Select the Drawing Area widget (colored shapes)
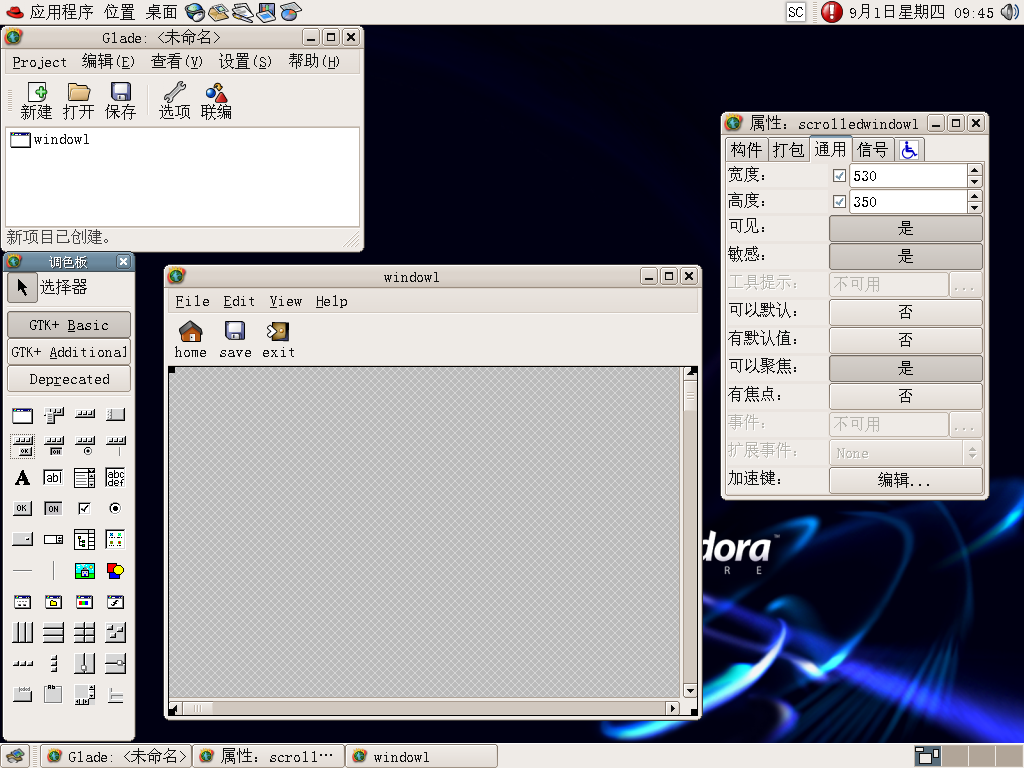1024x768 pixels. click(116, 571)
